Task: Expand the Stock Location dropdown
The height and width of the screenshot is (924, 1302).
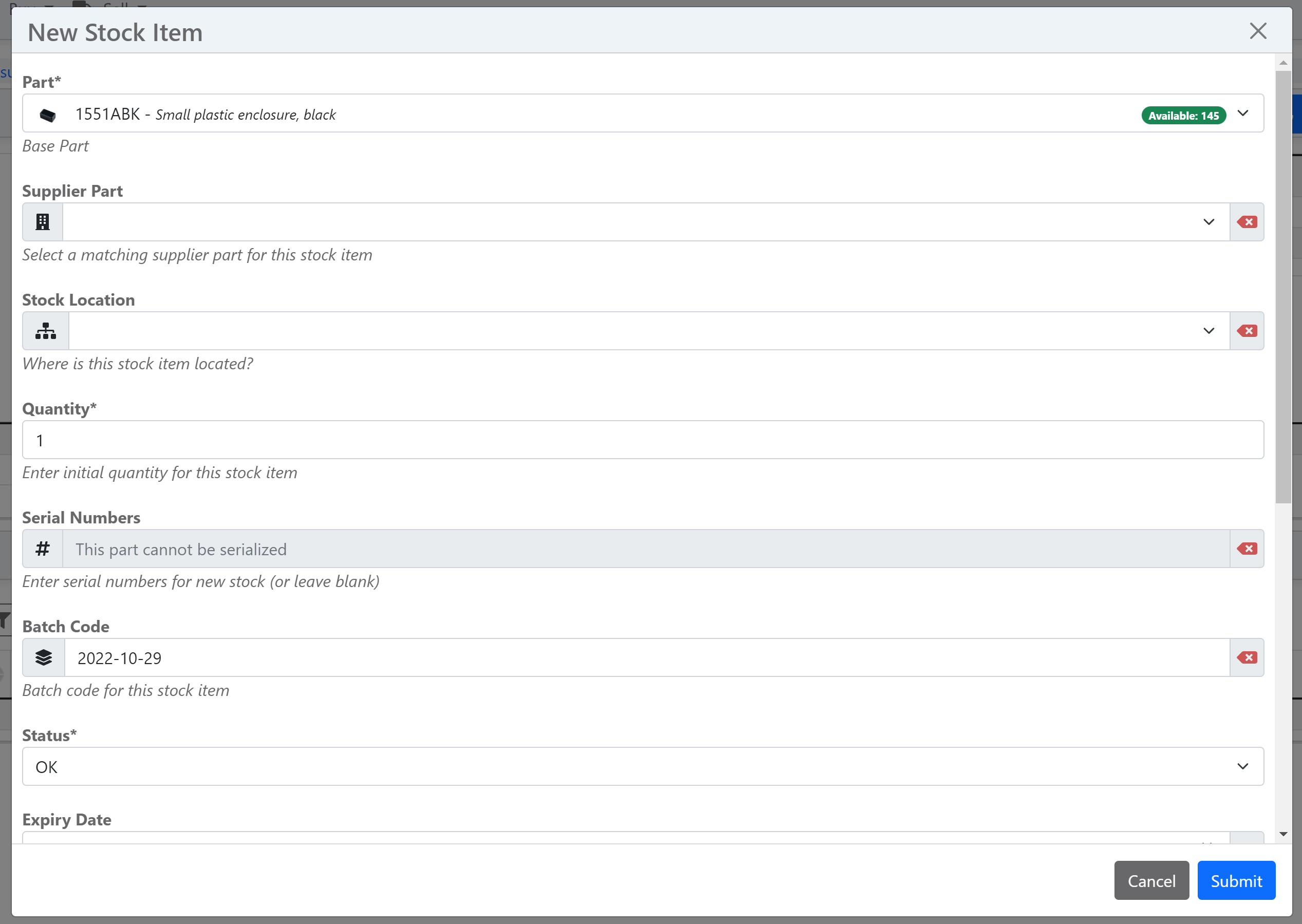Action: (x=1208, y=331)
